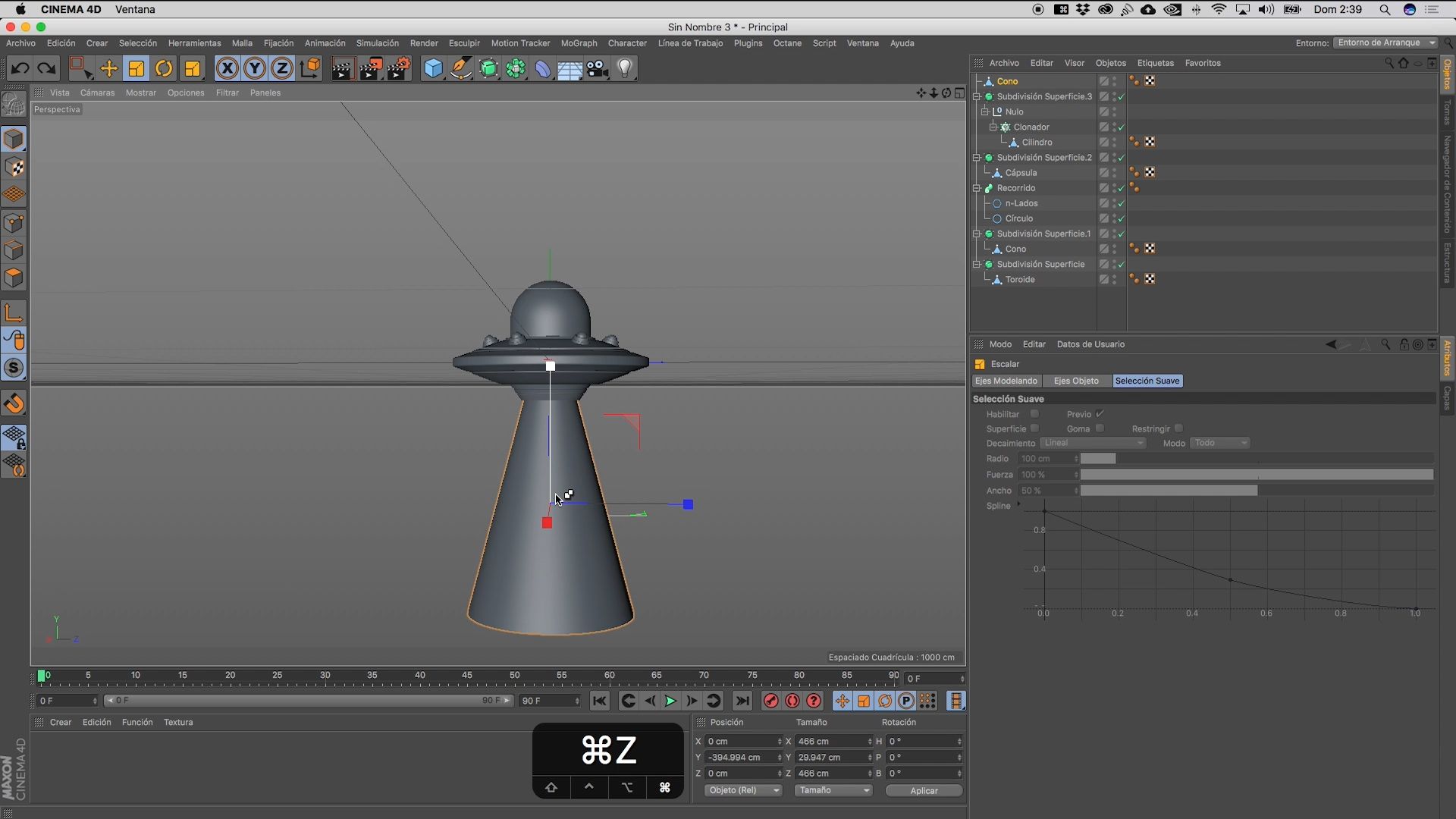This screenshot has width=1456, height=819.
Task: Toggle the green check on Clonador row
Action: tap(1122, 127)
